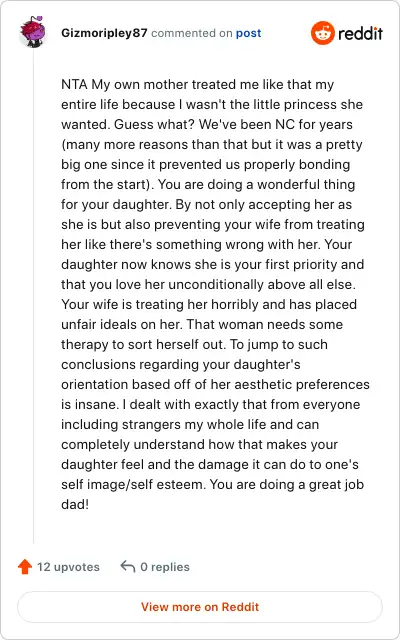Click the "commented on" text in header

(x=191, y=33)
